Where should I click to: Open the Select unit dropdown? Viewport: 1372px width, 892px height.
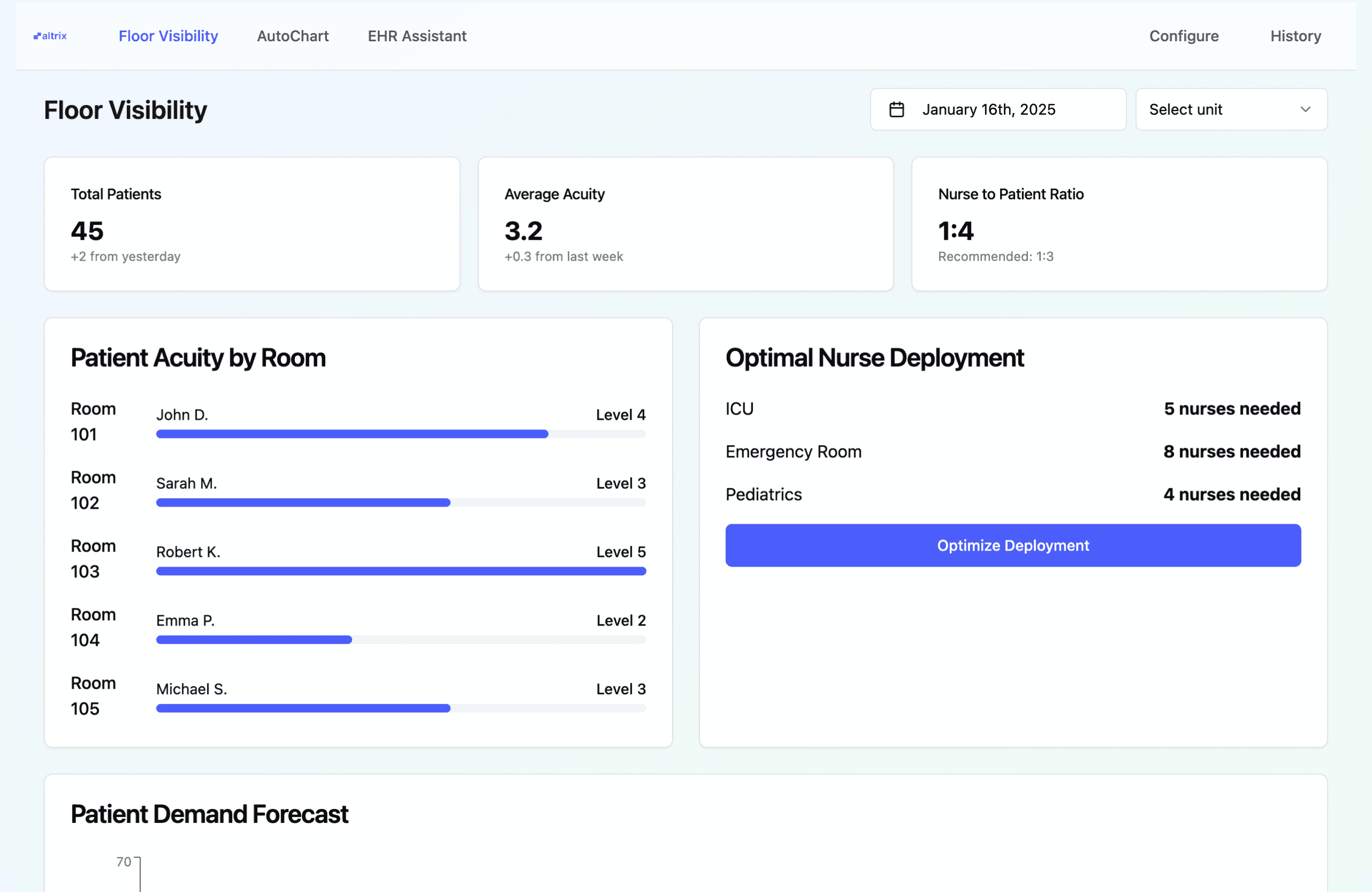[x=1232, y=109]
